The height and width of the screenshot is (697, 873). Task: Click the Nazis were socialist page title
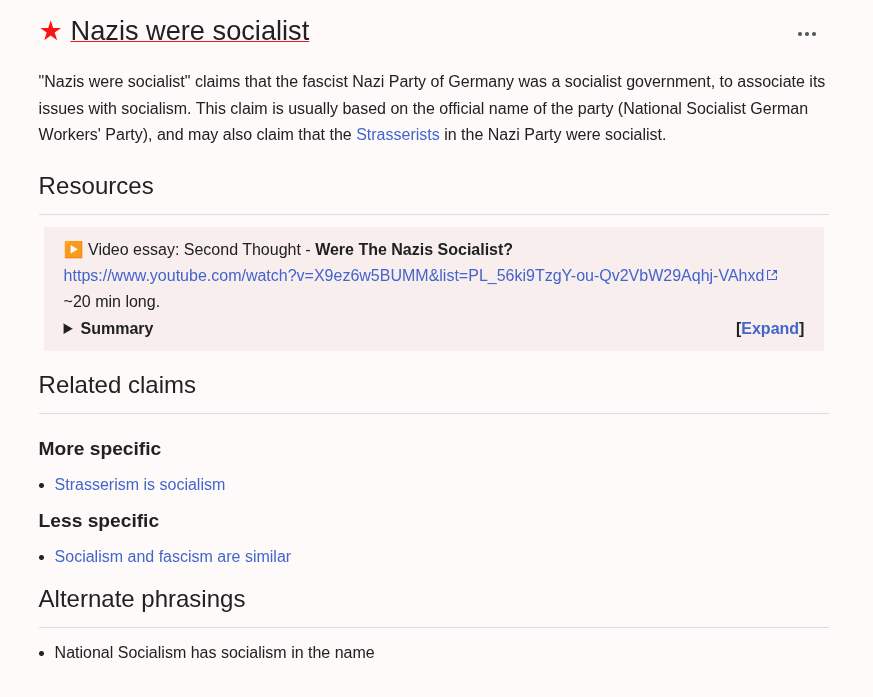pyautogui.click(x=190, y=31)
